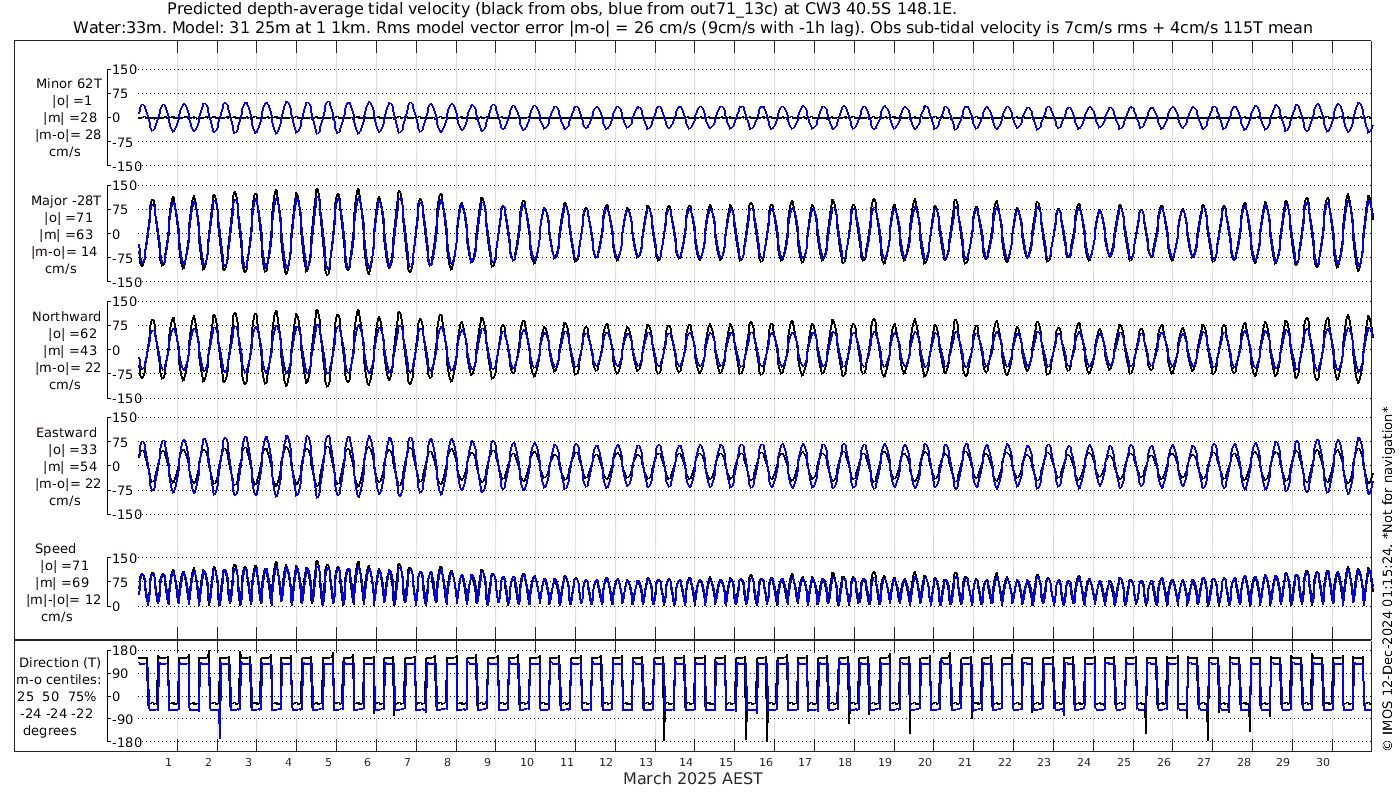Click the subtitle line starting 'Water:33m. Model:'
The height and width of the screenshot is (800, 1400).
pos(693,27)
